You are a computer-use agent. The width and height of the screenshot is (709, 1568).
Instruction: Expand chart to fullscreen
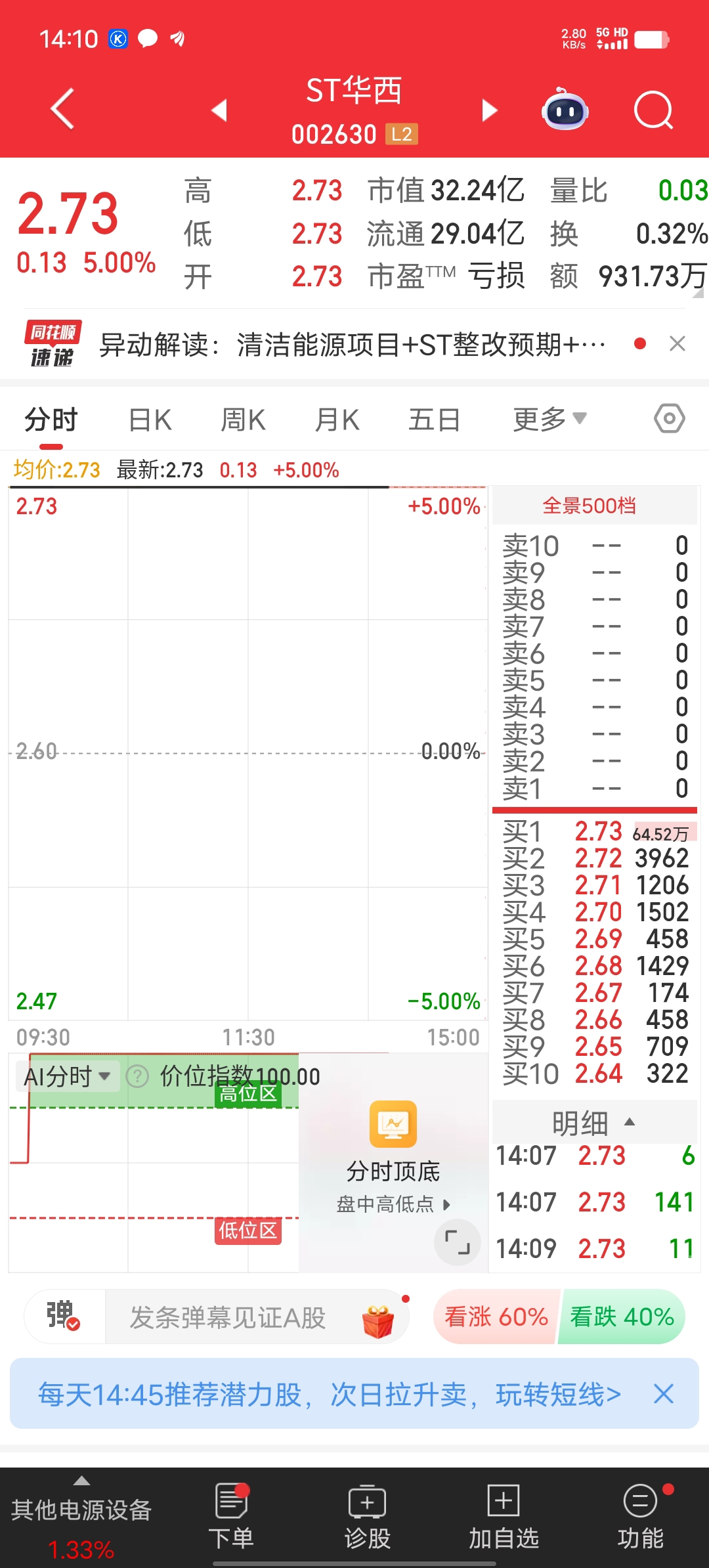pos(458,1242)
